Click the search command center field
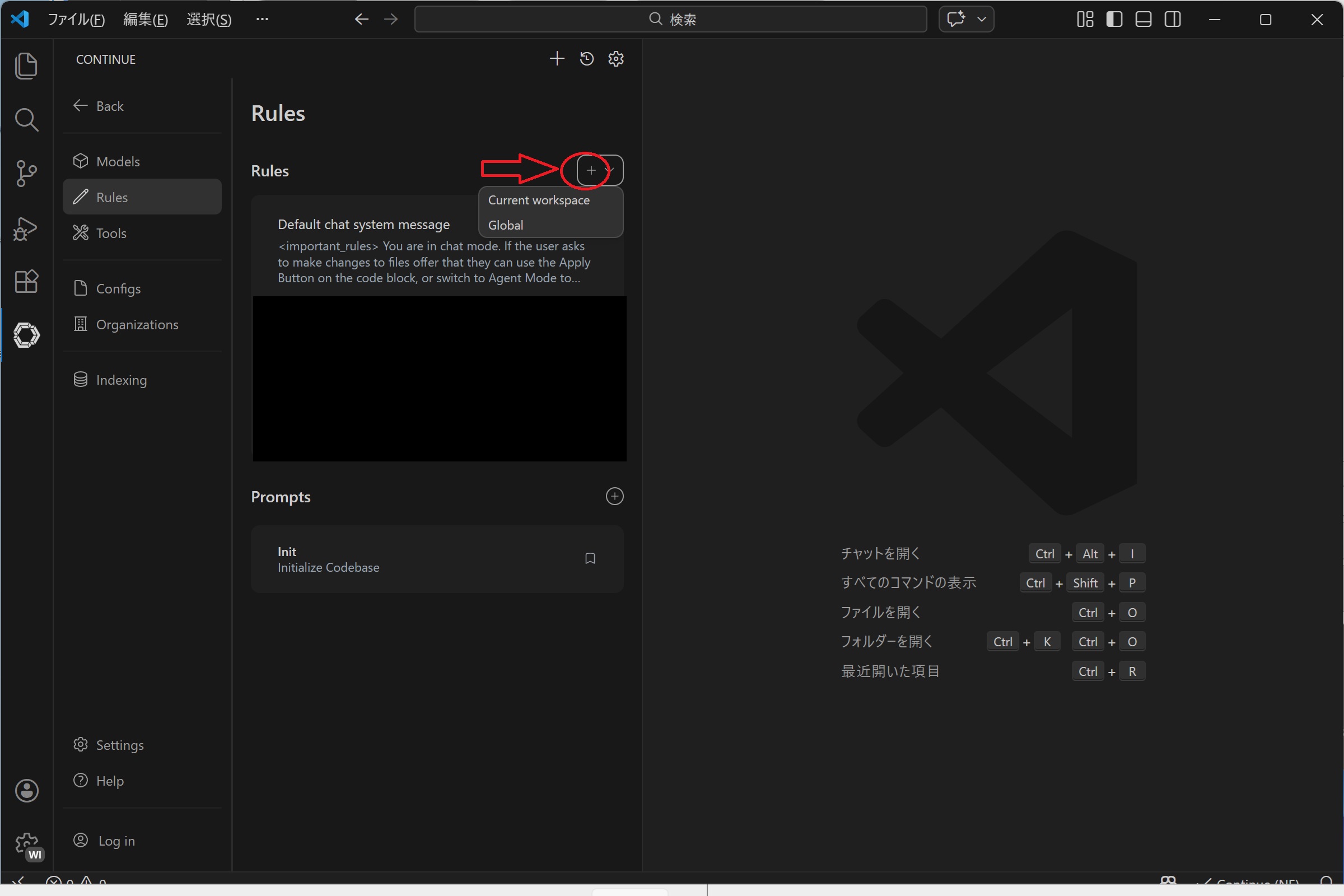 (x=670, y=20)
